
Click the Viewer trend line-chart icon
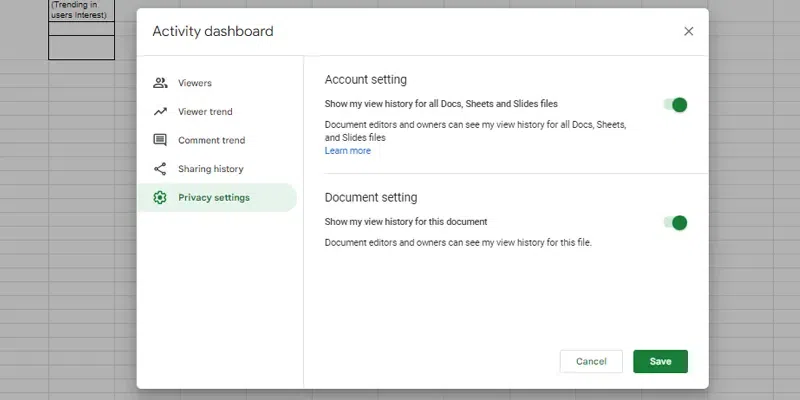(160, 112)
